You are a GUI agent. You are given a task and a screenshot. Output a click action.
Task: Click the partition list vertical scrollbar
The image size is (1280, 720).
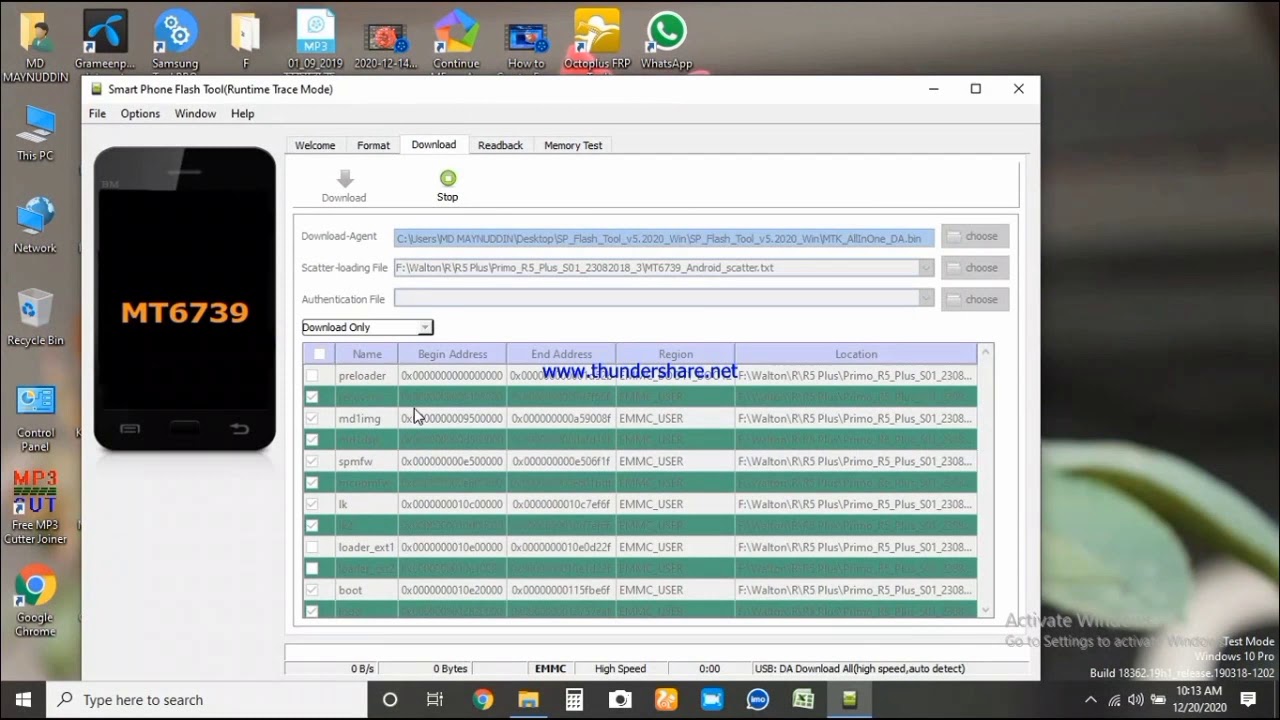[986, 481]
